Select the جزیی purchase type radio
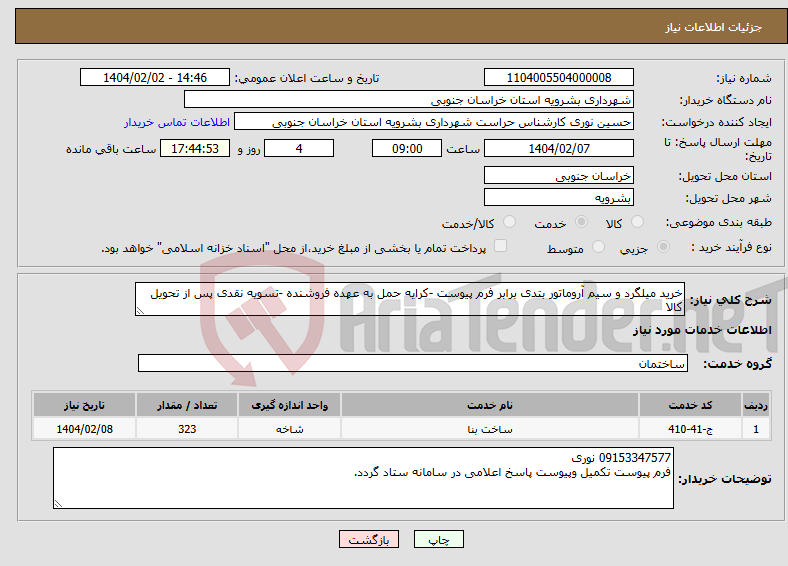Screen dimensions: 788x566 pos(663,247)
